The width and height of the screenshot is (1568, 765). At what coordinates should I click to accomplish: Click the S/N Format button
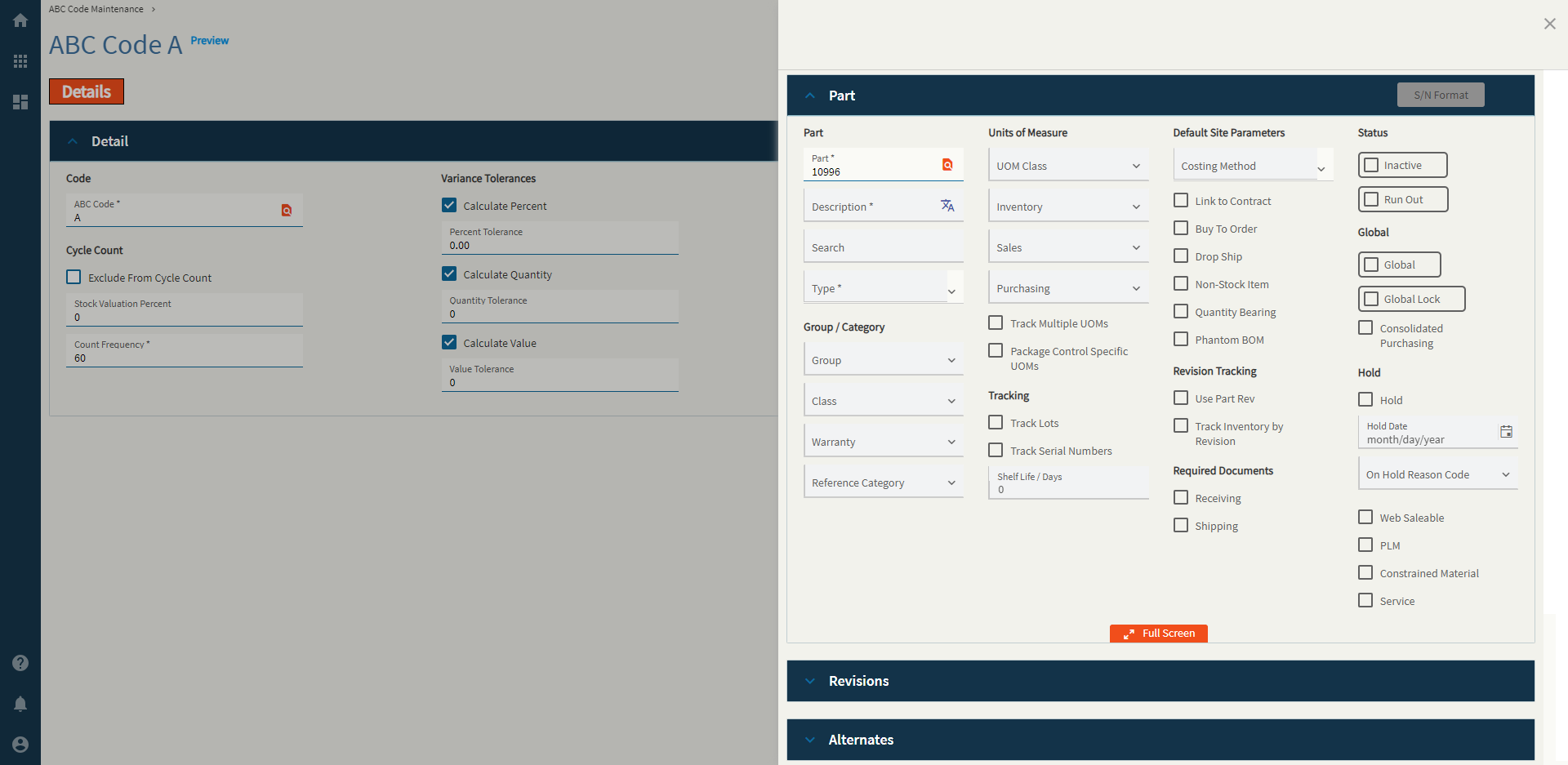tap(1440, 94)
